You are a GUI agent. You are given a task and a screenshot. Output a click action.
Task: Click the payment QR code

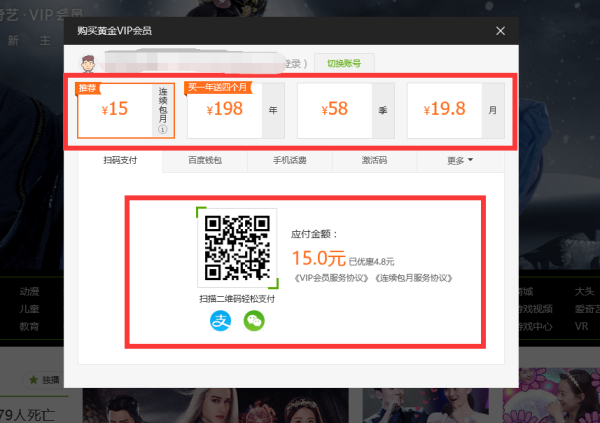click(x=237, y=248)
